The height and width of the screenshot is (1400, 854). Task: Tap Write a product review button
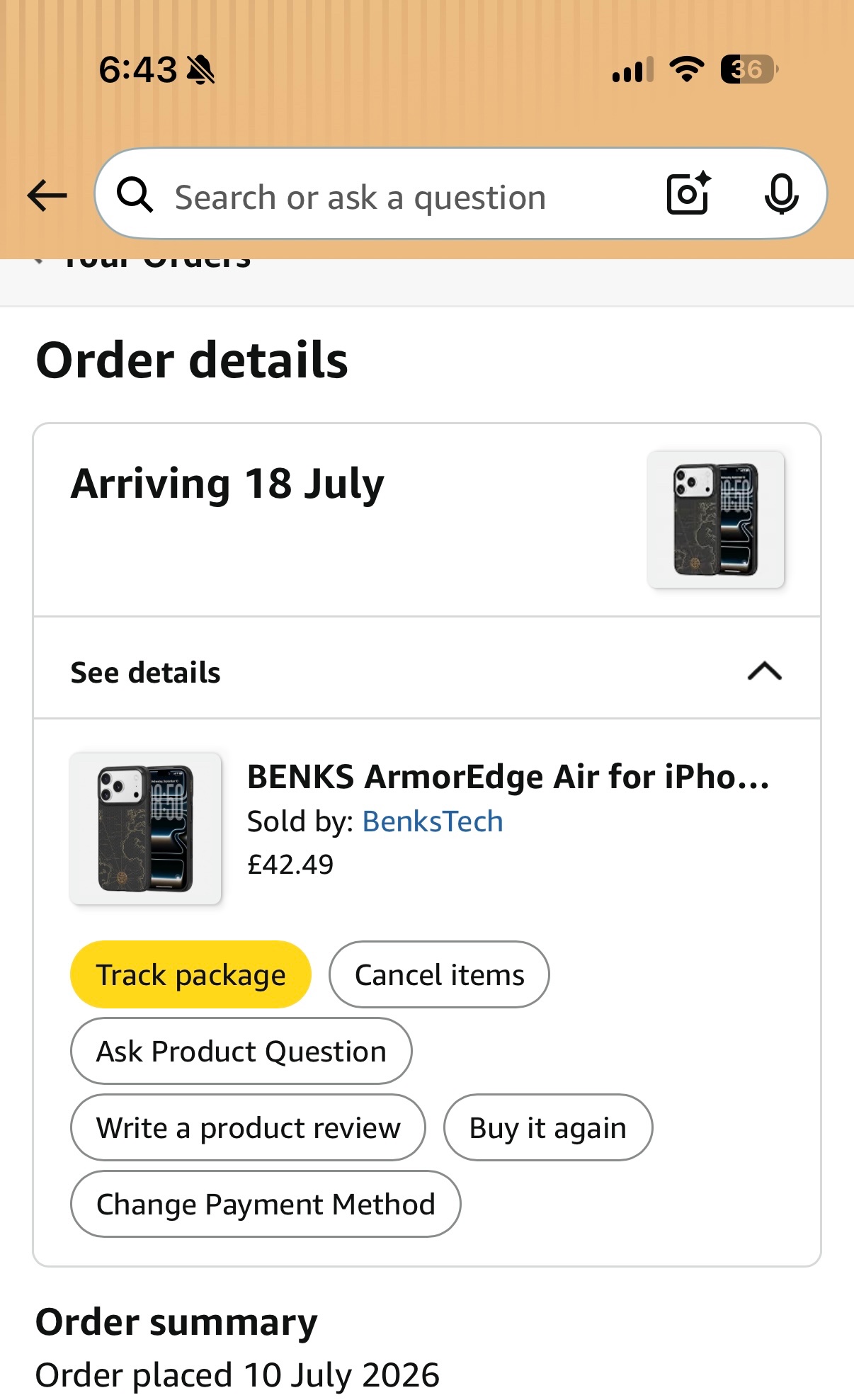pyautogui.click(x=248, y=1127)
